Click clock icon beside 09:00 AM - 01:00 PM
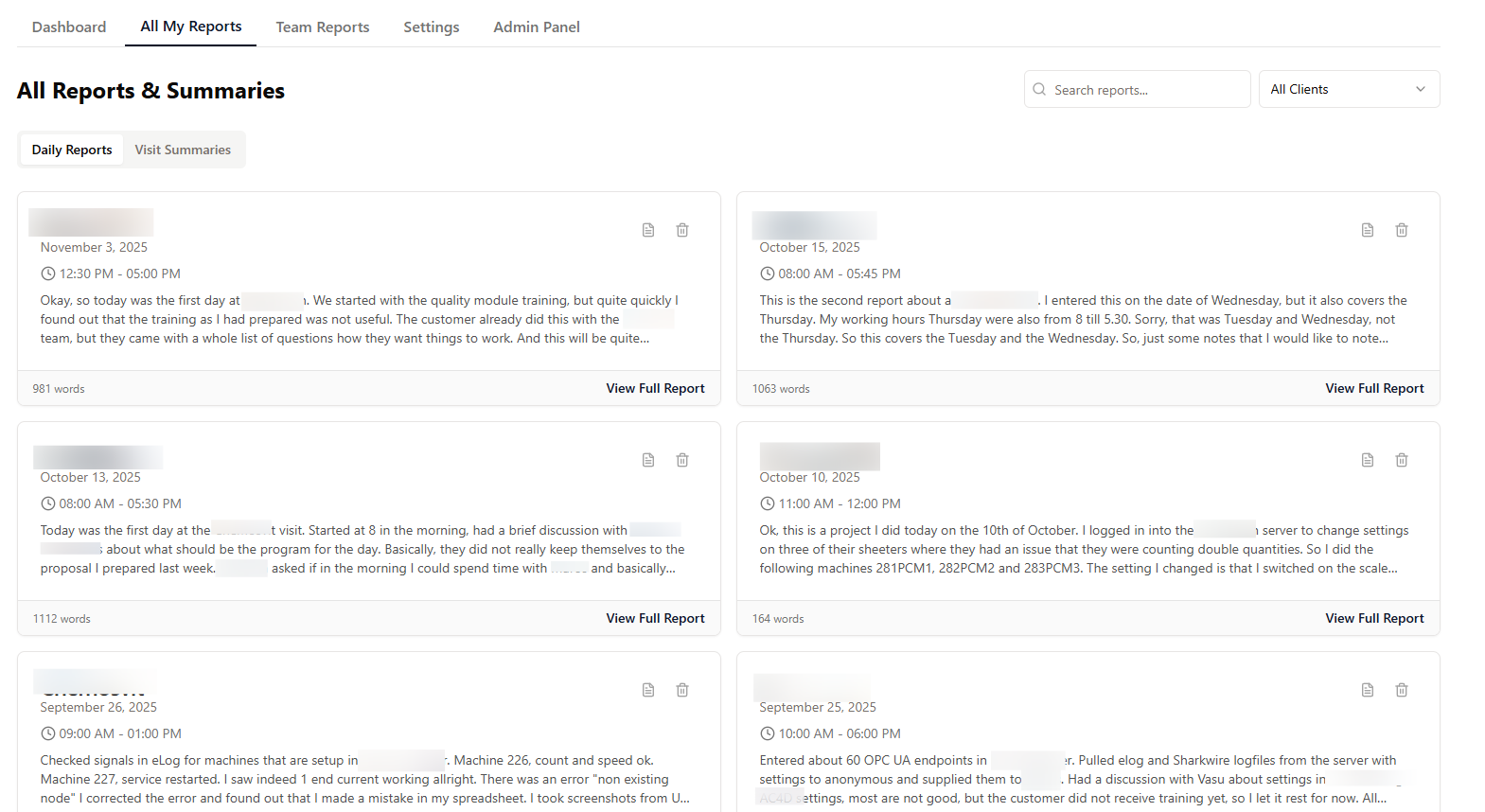 click(48, 733)
